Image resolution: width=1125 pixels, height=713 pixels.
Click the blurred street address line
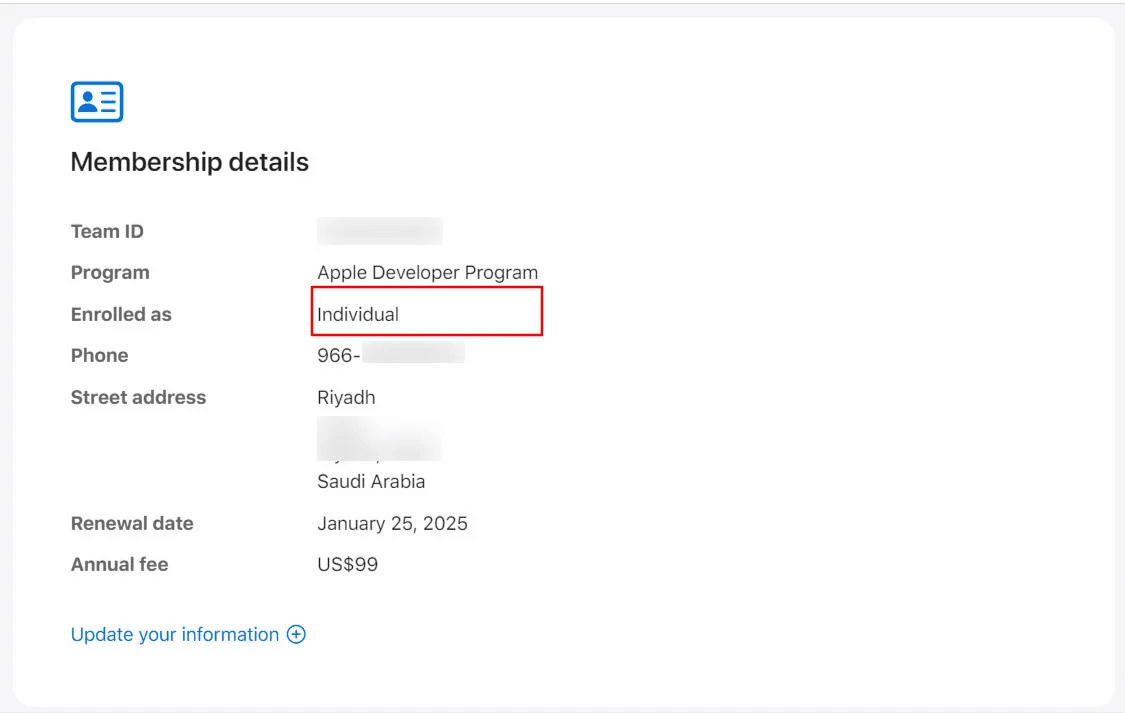click(x=379, y=440)
